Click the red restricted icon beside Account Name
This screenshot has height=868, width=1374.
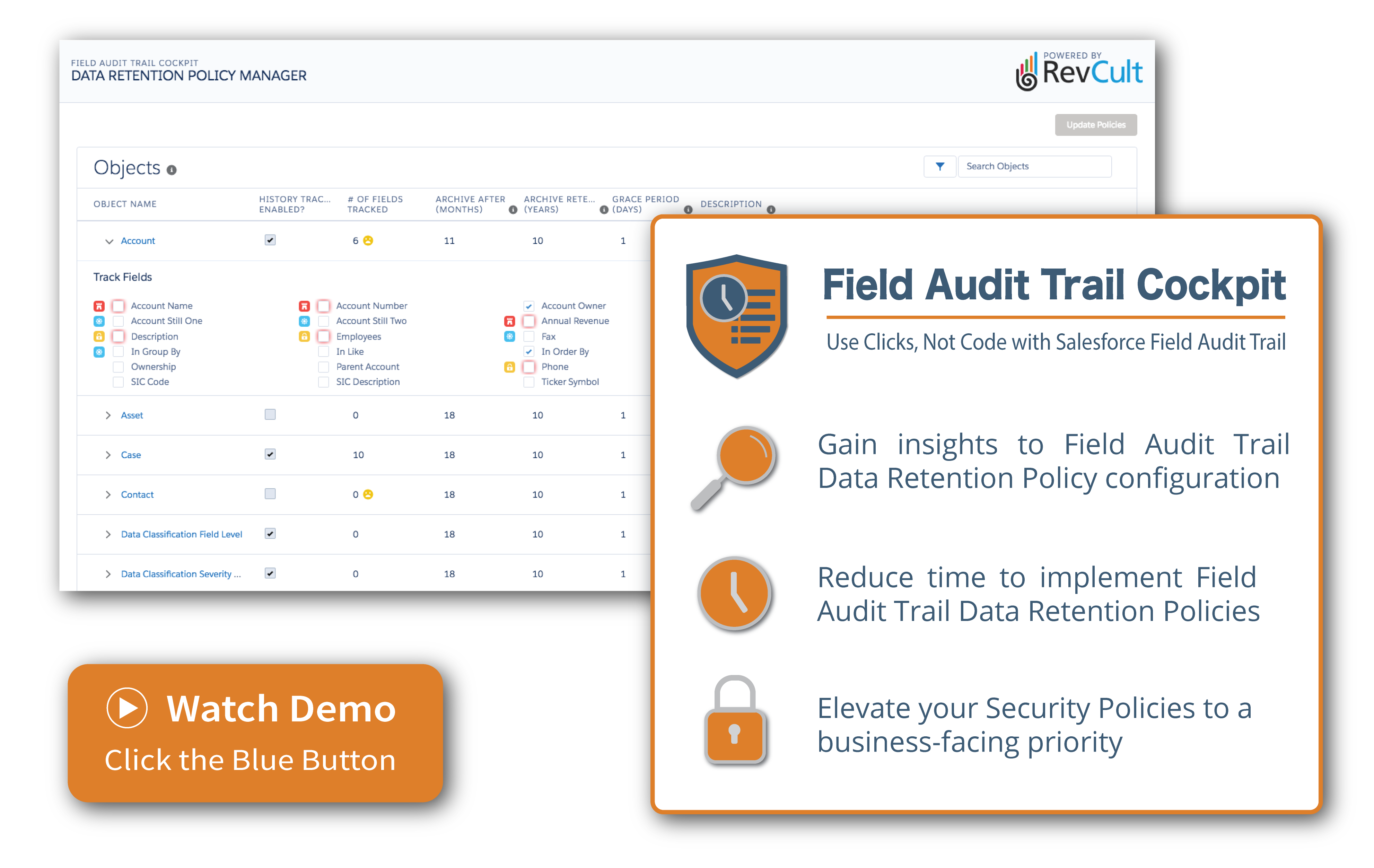tap(100, 306)
